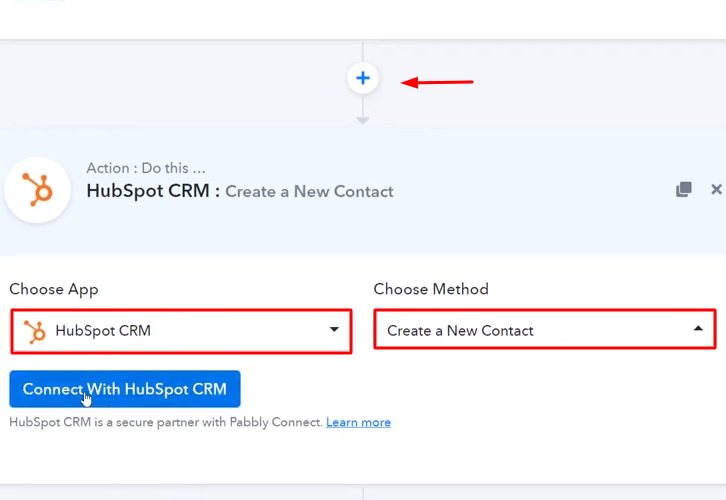This screenshot has height=500, width=726.
Task: Click the blue plus add-step button
Action: 363,78
